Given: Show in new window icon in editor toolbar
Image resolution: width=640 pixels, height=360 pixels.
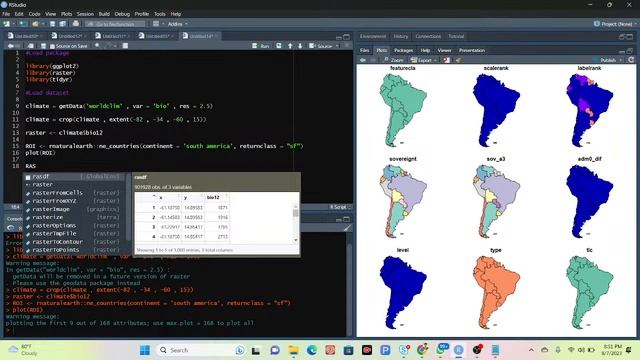Looking at the screenshot, I should [31, 46].
